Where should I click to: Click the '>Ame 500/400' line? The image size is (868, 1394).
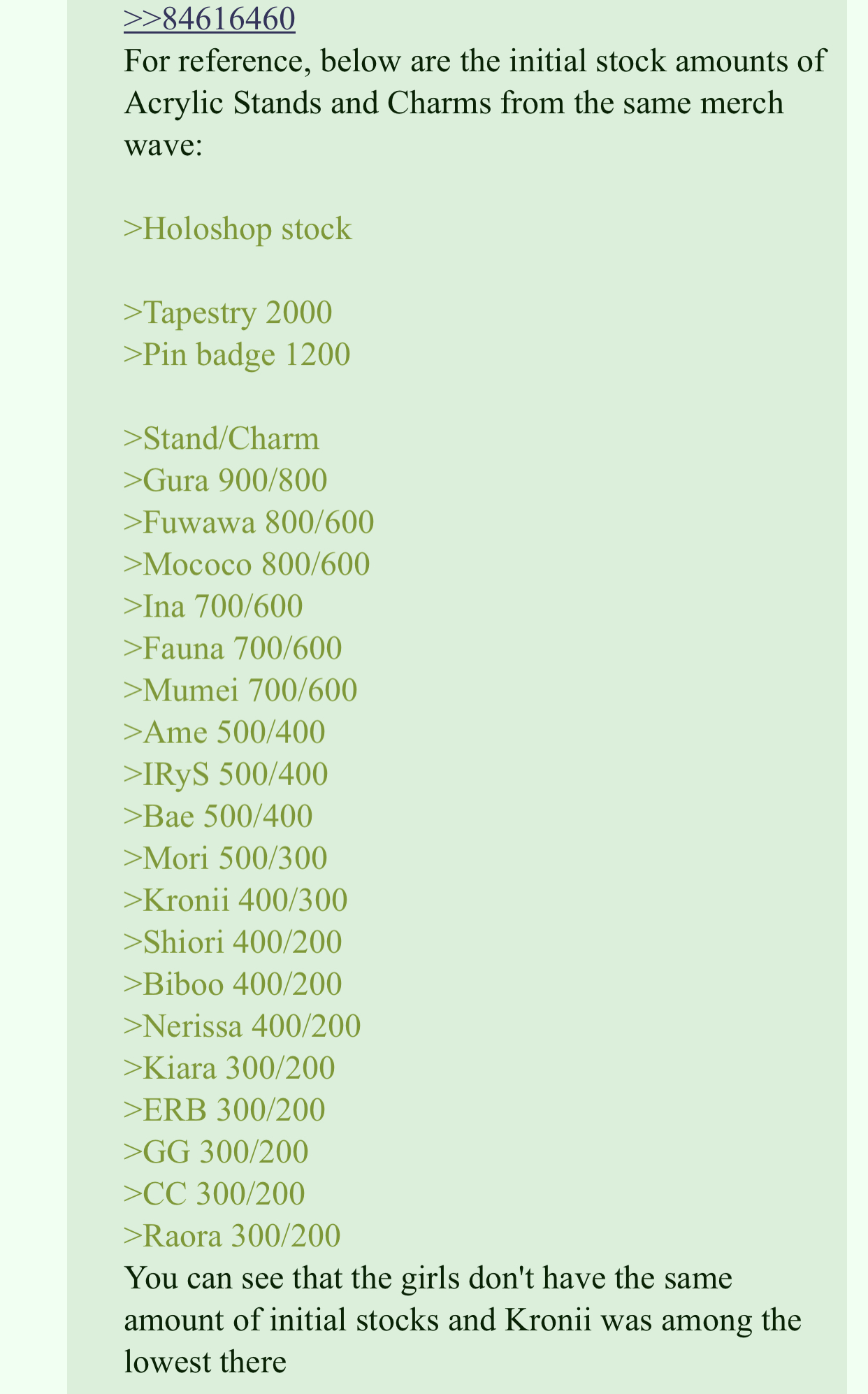(x=224, y=733)
